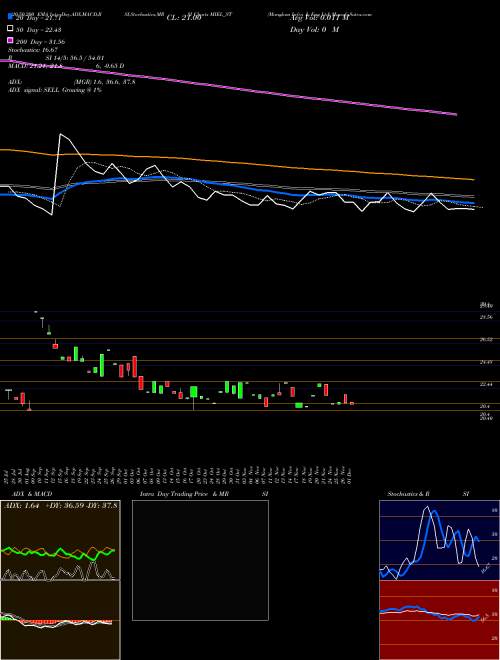
Task: Click the 'CL: 21.00' closing price label
Action: pos(184,18)
